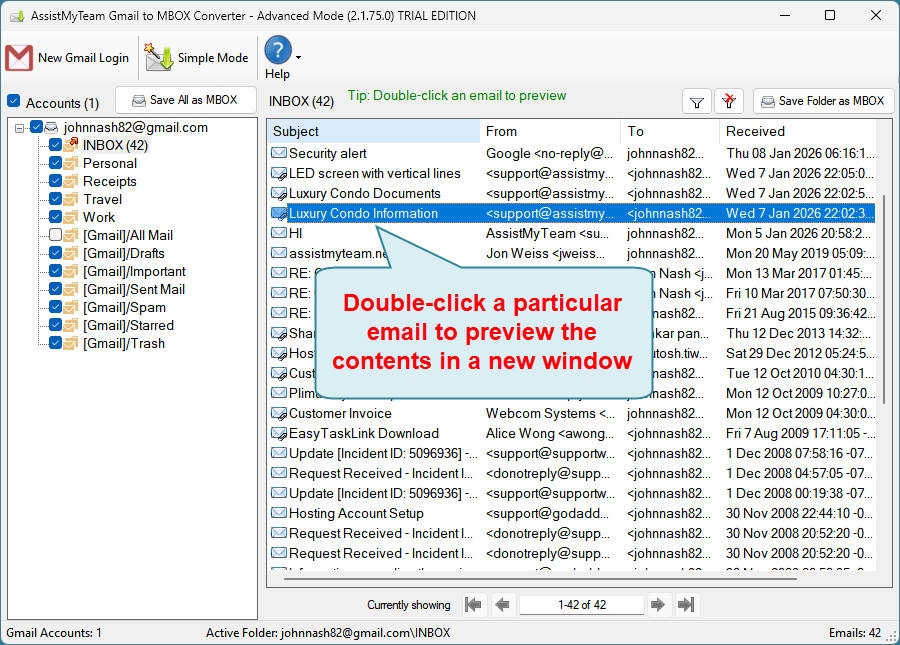
Task: Uncheck the Receipts folder checkbox
Action: [x=56, y=181]
